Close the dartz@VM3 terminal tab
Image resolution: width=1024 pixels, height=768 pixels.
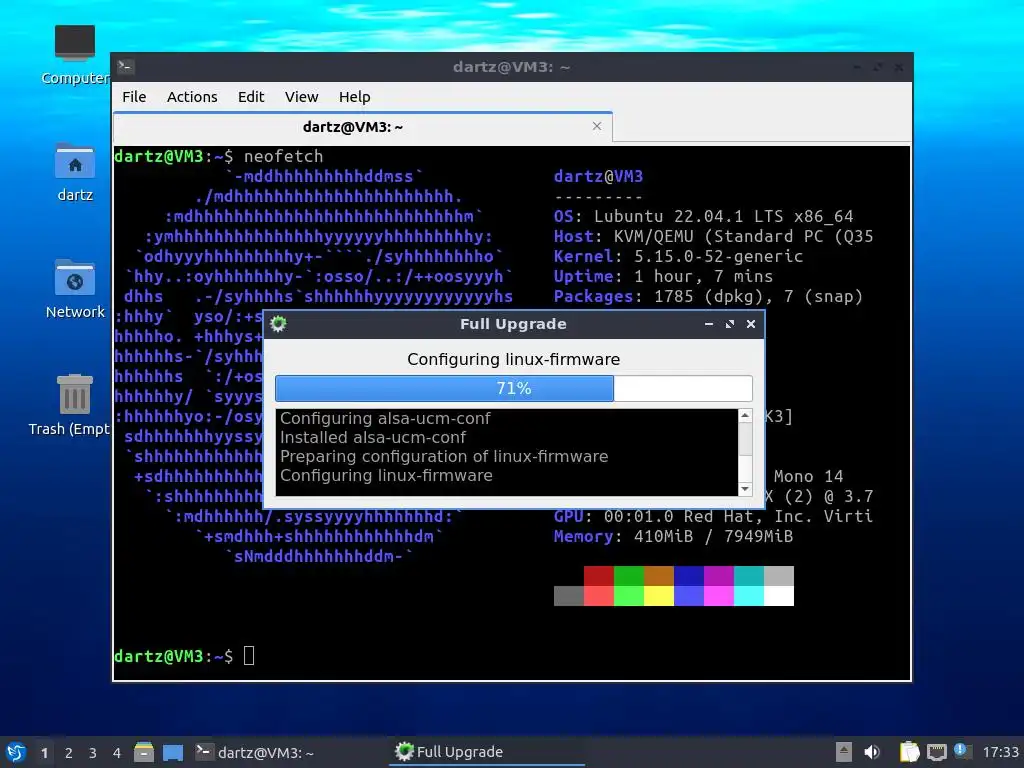[x=597, y=126]
